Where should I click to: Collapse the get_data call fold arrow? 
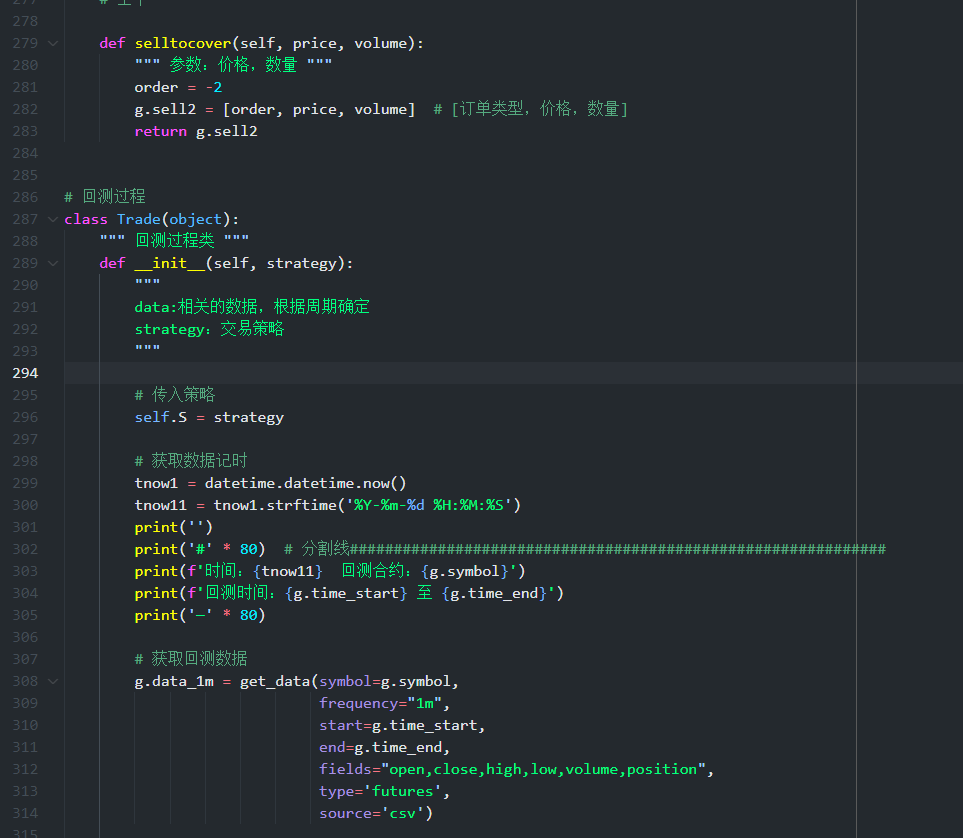[x=53, y=681]
